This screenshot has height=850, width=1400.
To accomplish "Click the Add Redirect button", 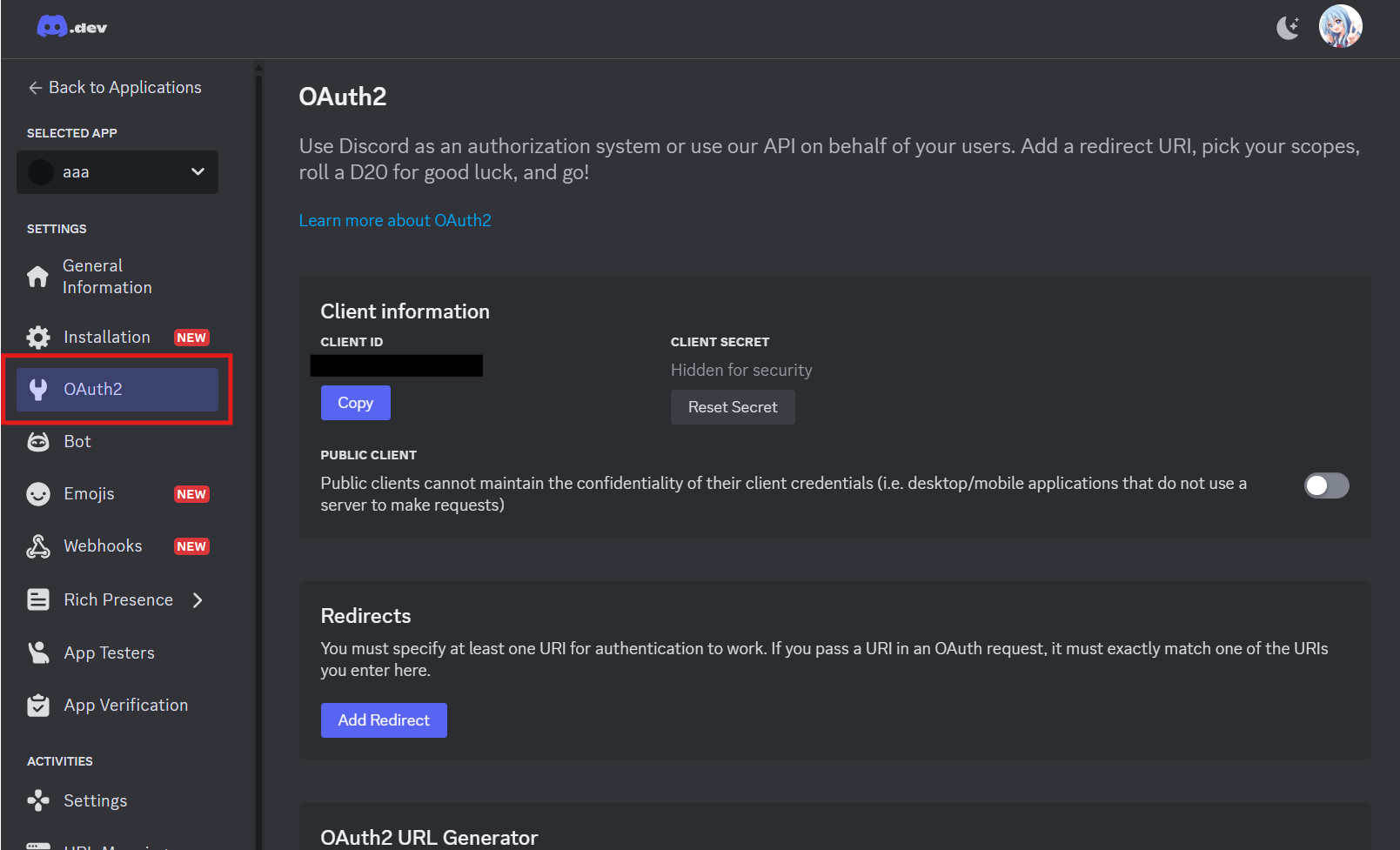I will pos(384,720).
